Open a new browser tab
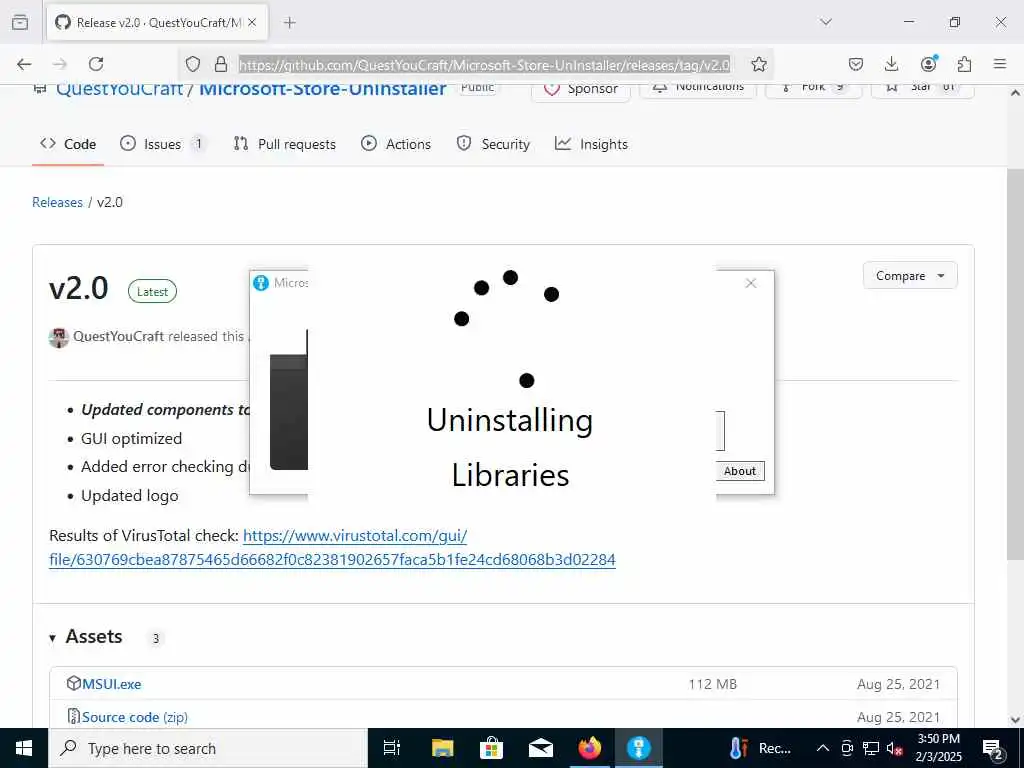1024x768 pixels. [x=290, y=23]
